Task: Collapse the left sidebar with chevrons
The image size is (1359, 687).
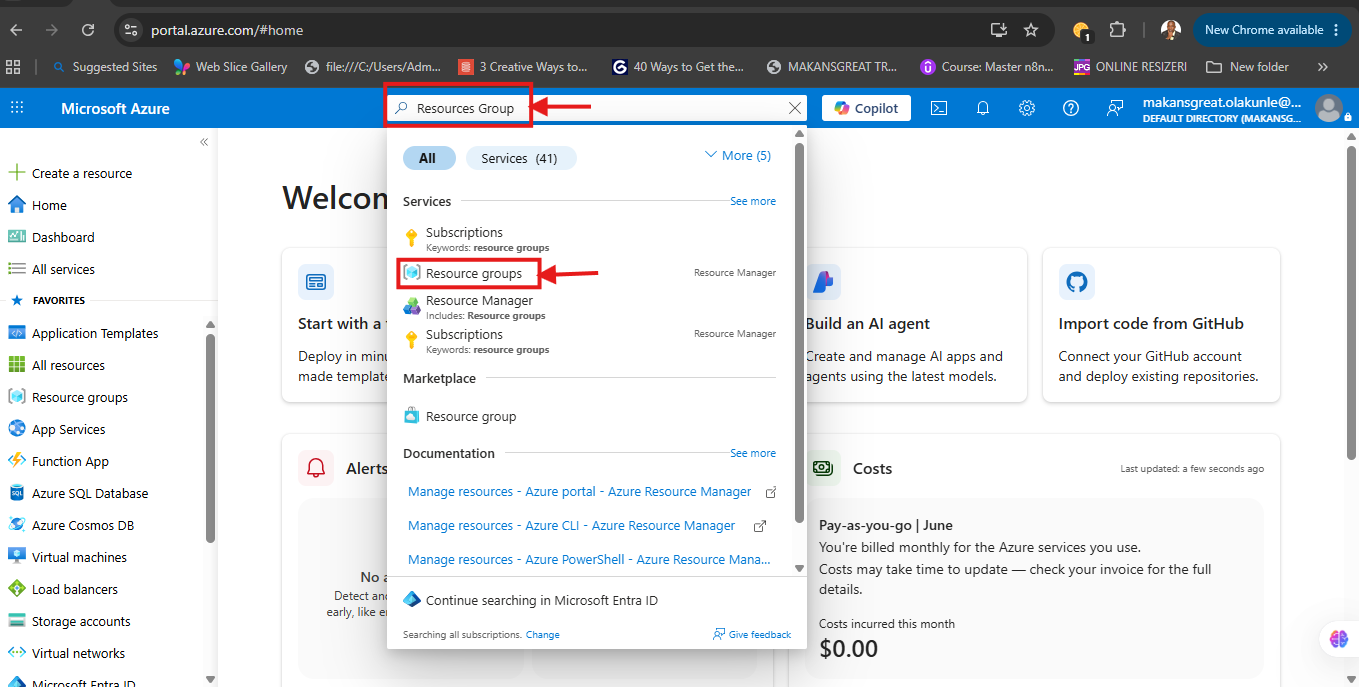Action: click(204, 142)
